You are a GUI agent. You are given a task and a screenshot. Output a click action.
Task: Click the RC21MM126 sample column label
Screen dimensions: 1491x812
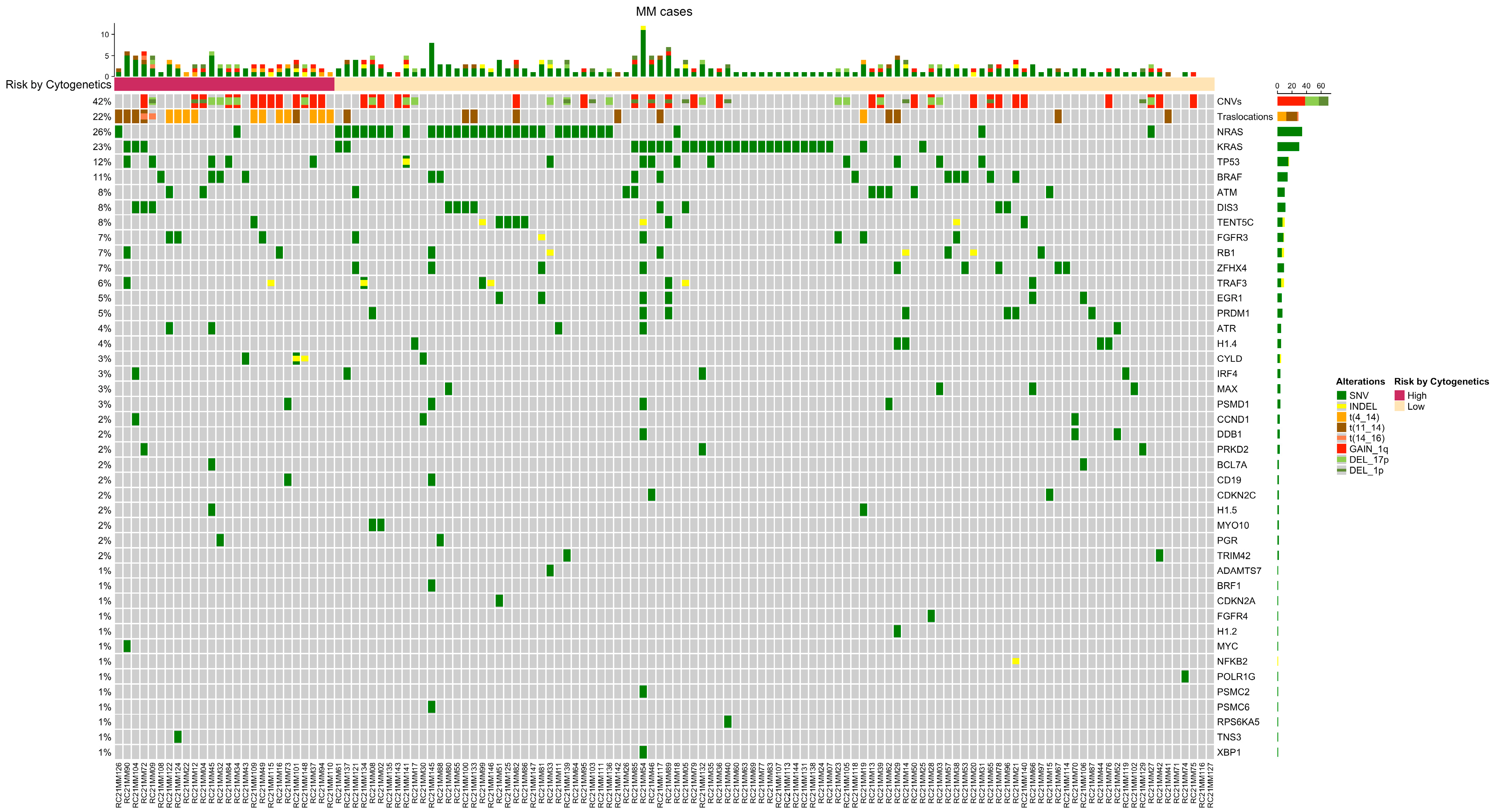point(119,785)
